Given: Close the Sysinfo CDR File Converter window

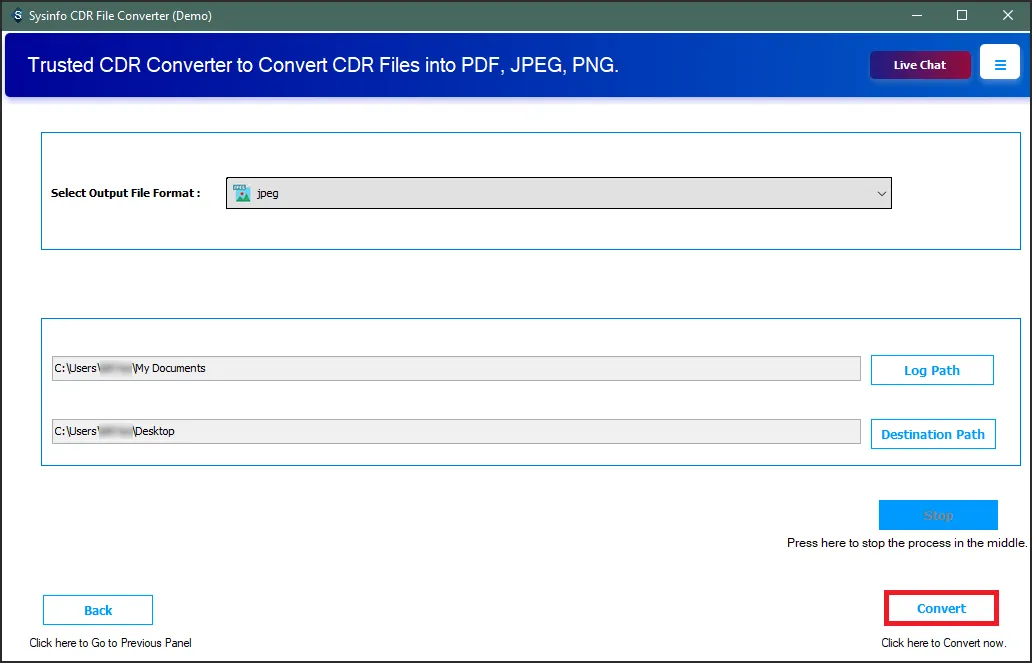Looking at the screenshot, I should coord(1008,16).
